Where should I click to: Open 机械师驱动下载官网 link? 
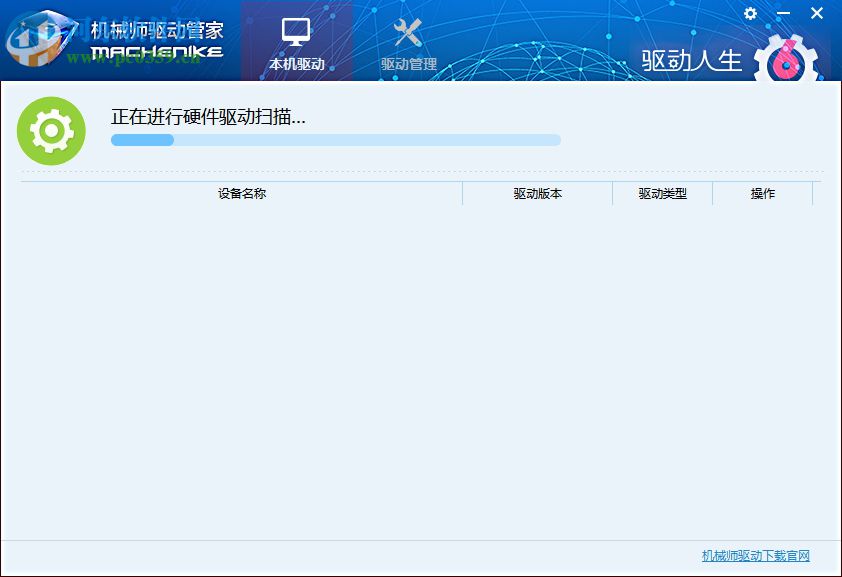(x=757, y=555)
